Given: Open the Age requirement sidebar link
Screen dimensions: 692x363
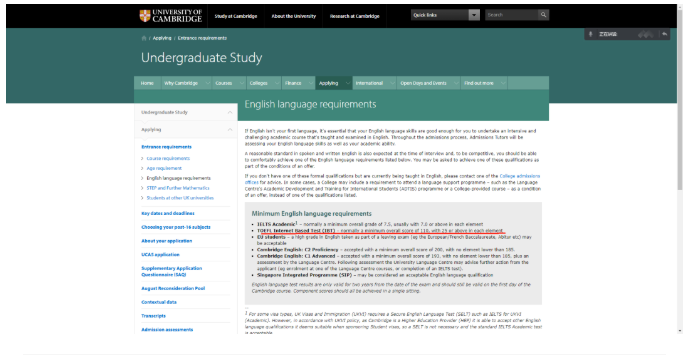Looking at the screenshot, I should tap(164, 168).
